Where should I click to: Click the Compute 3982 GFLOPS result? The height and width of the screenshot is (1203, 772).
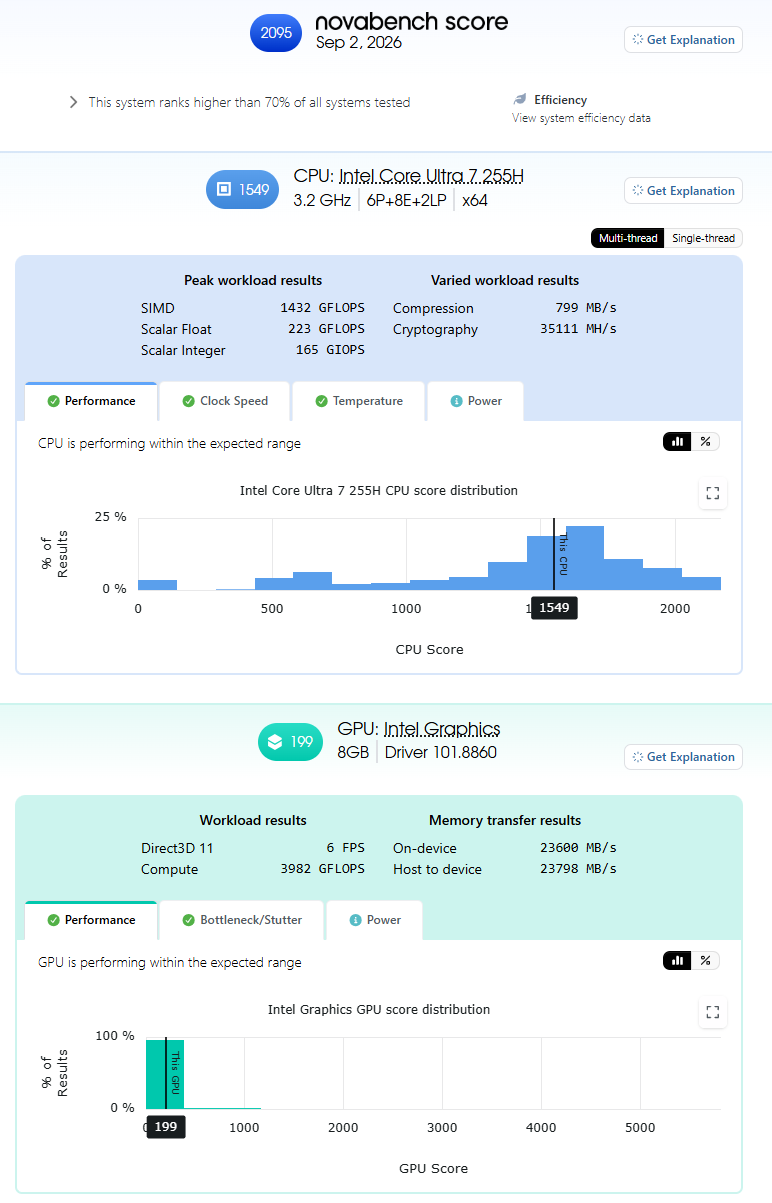(252, 869)
